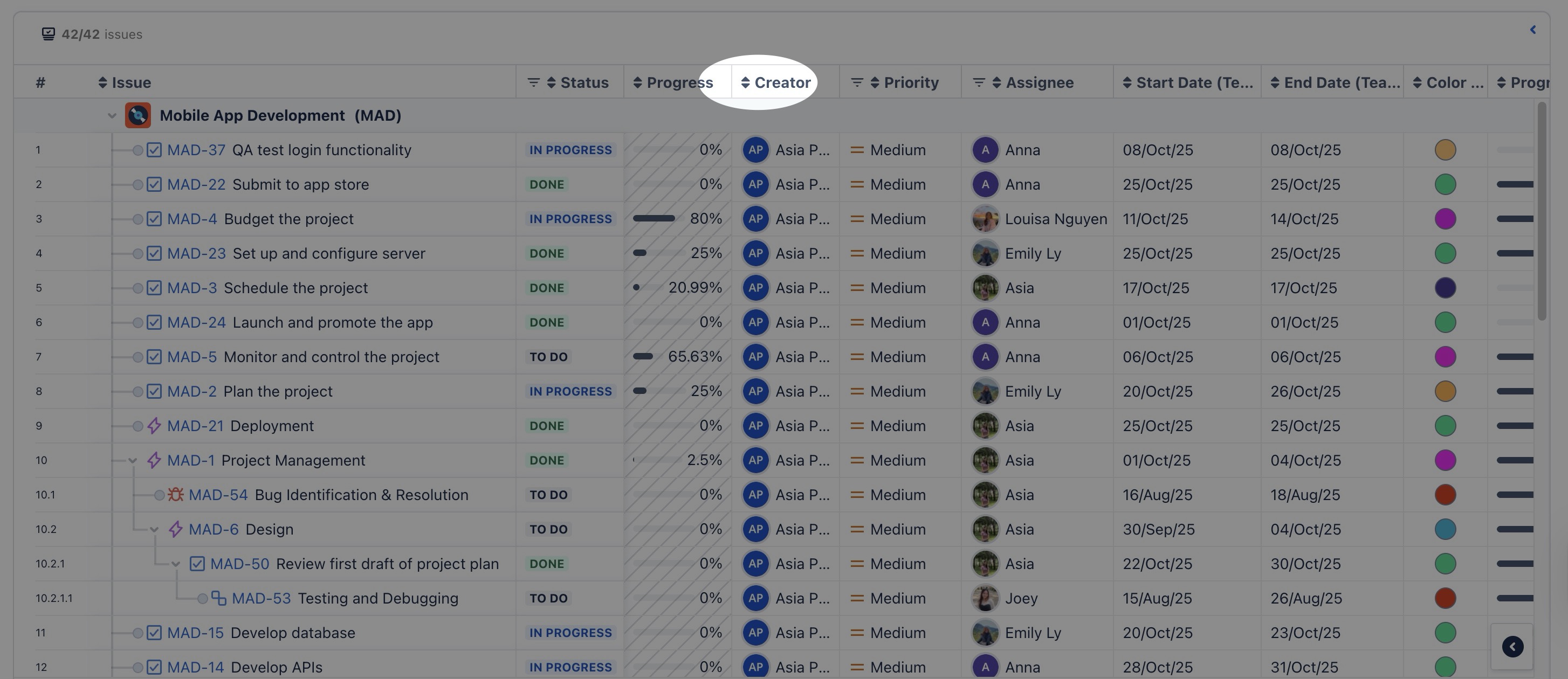Click the task checkbox icon for MAD-22
The height and width of the screenshot is (679, 1568).
point(154,184)
